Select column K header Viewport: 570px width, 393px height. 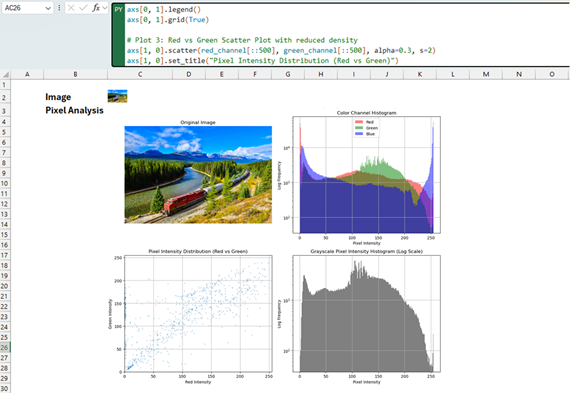(420, 74)
